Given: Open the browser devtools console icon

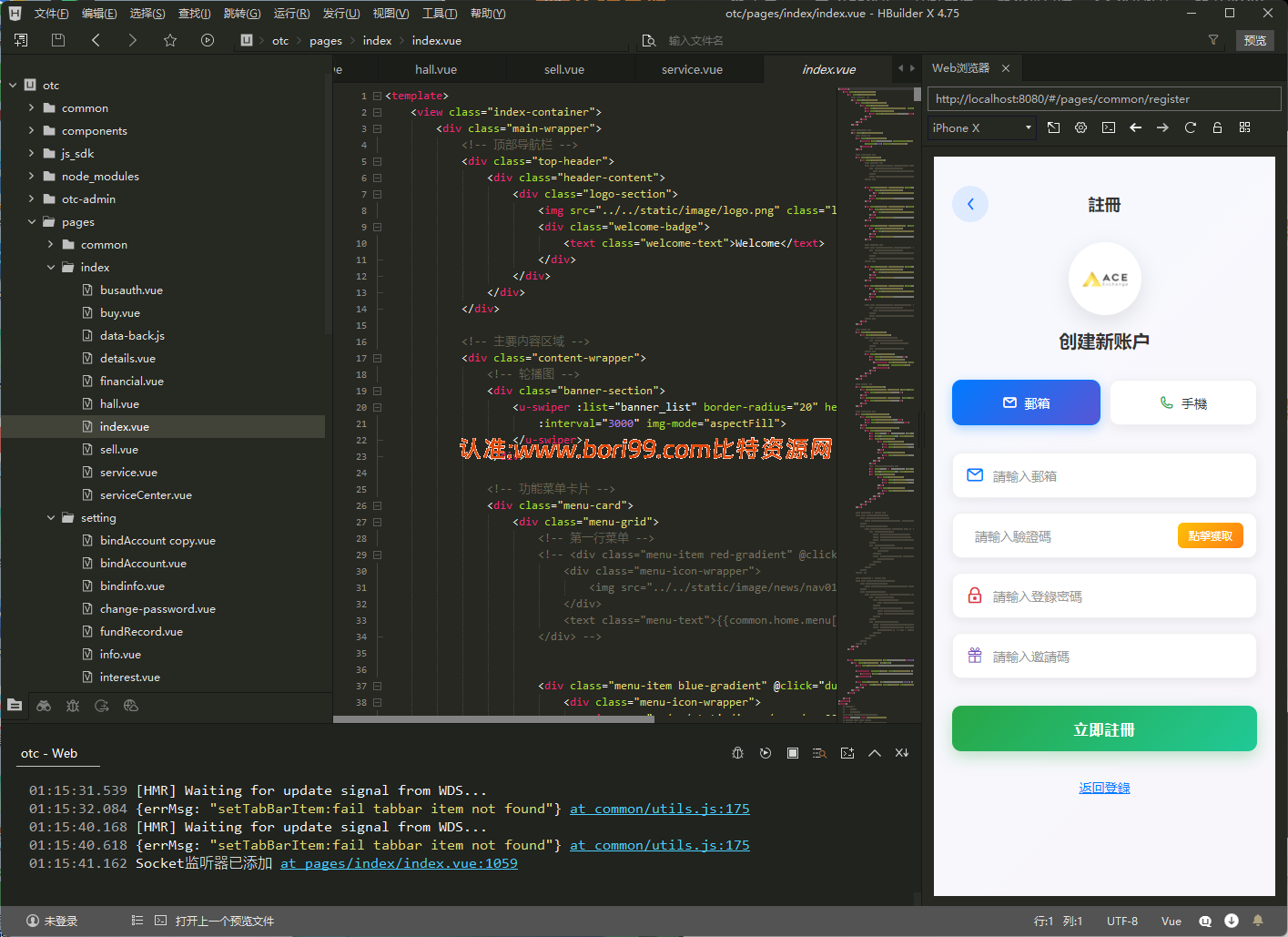Looking at the screenshot, I should [1109, 127].
